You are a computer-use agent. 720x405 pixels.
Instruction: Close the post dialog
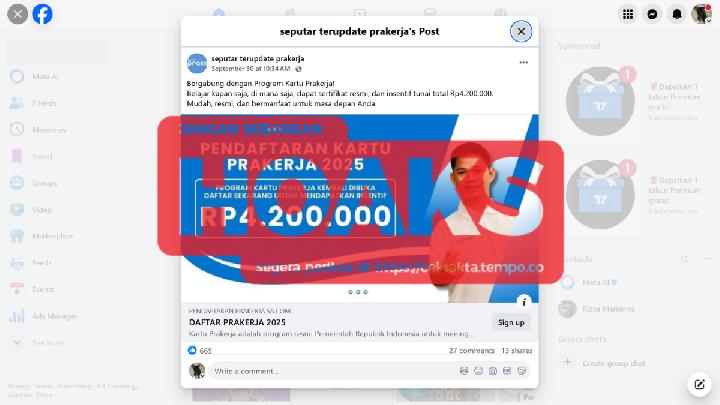pyautogui.click(x=521, y=31)
